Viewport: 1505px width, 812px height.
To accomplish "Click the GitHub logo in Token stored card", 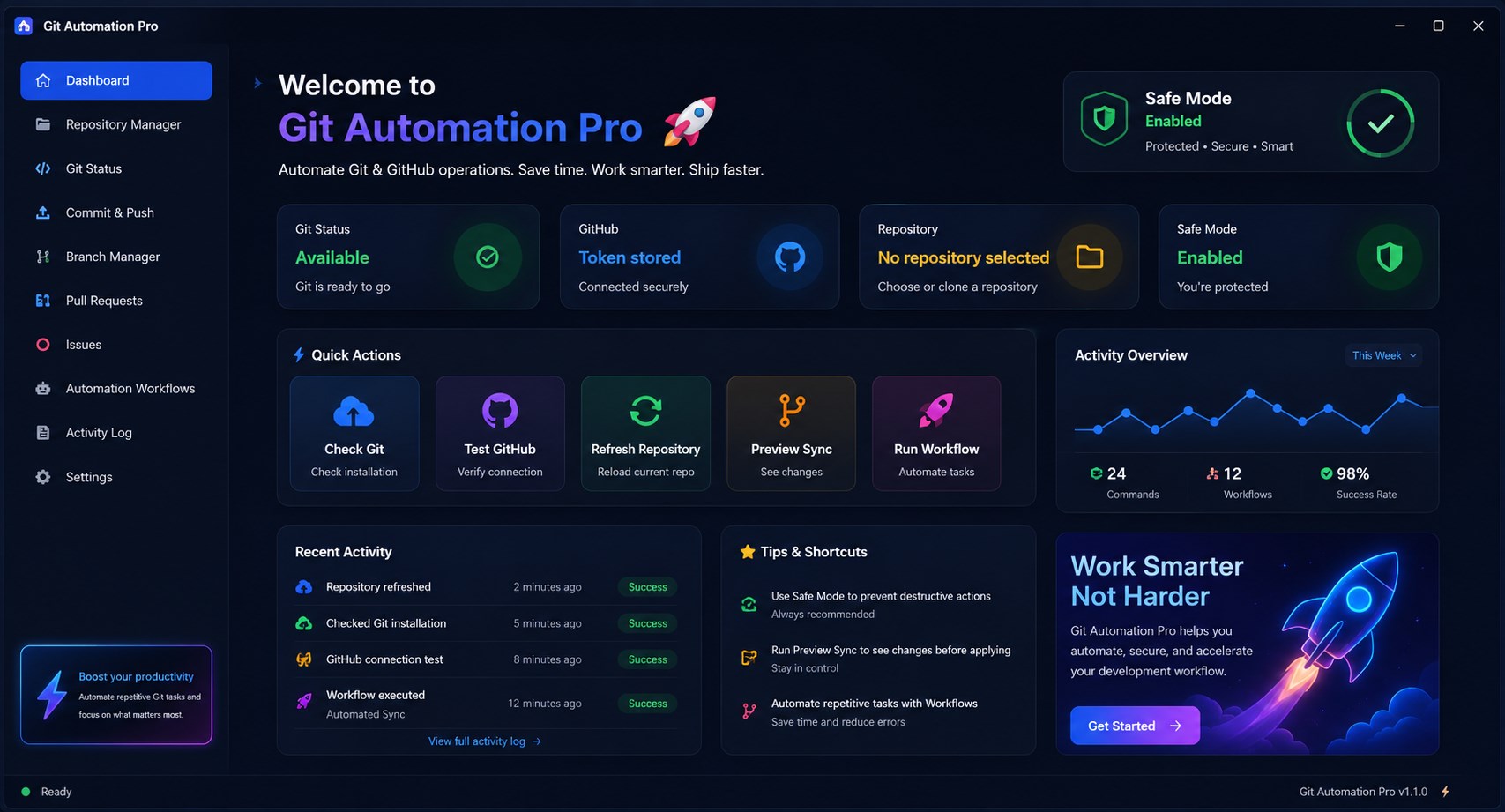I will [x=789, y=257].
